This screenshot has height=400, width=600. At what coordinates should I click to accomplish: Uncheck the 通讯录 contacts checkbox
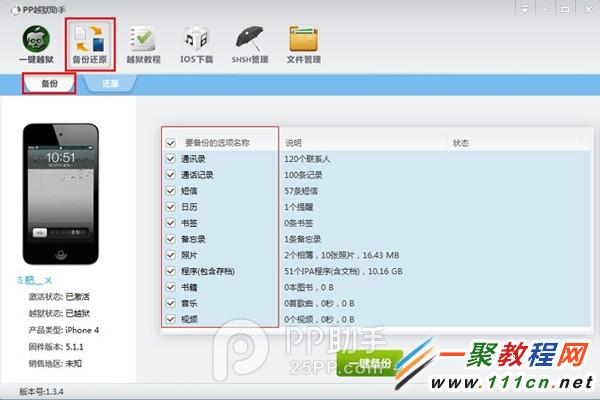[171, 159]
